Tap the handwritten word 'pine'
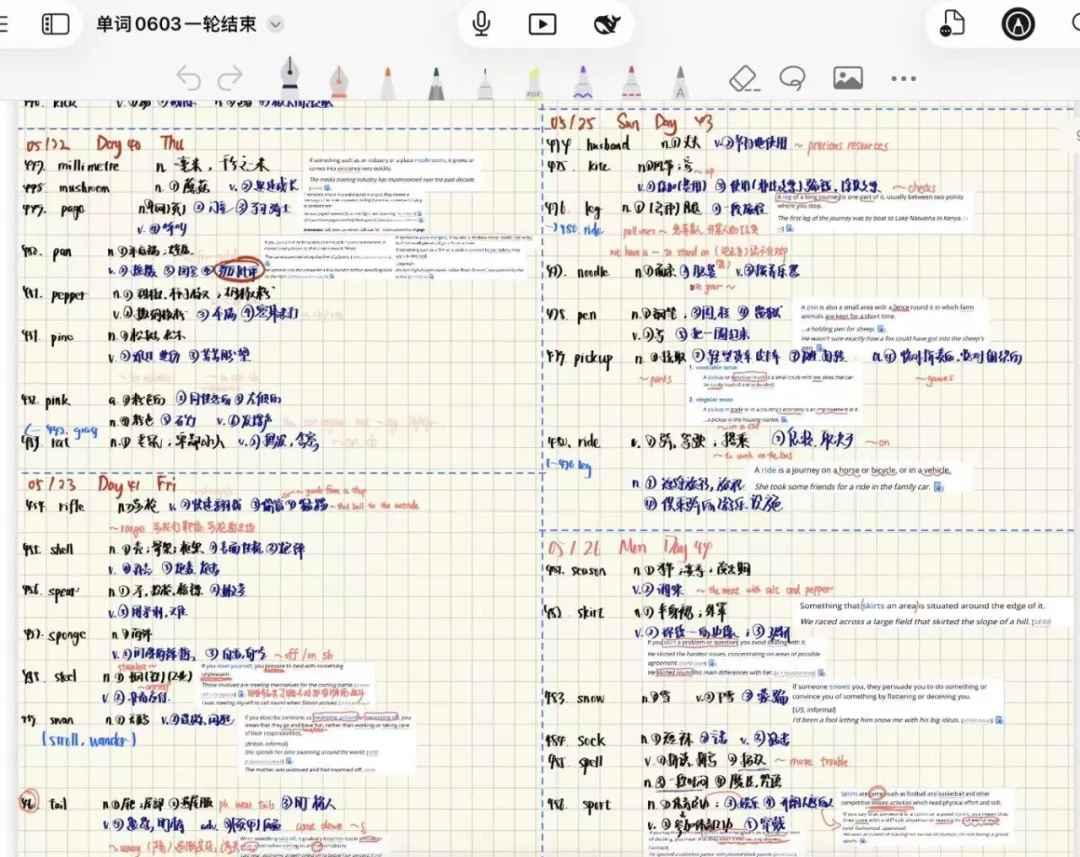This screenshot has height=857, width=1080. [x=62, y=338]
